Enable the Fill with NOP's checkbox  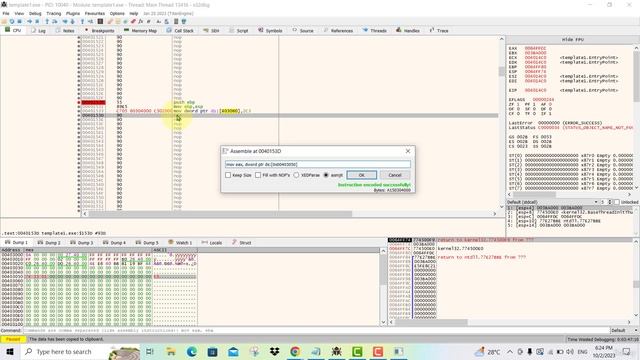coord(258,175)
